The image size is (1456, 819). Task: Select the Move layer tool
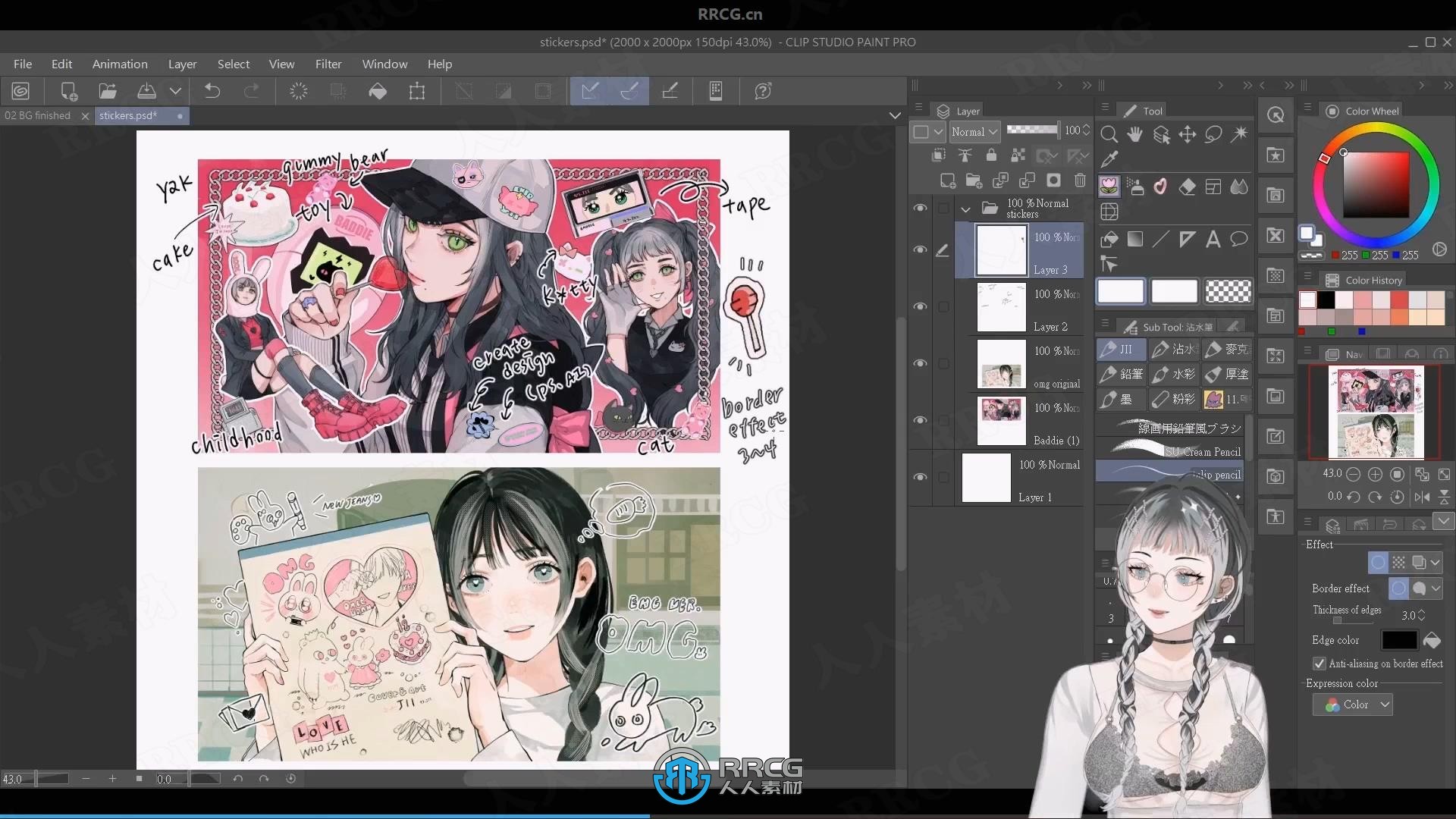(x=1187, y=134)
